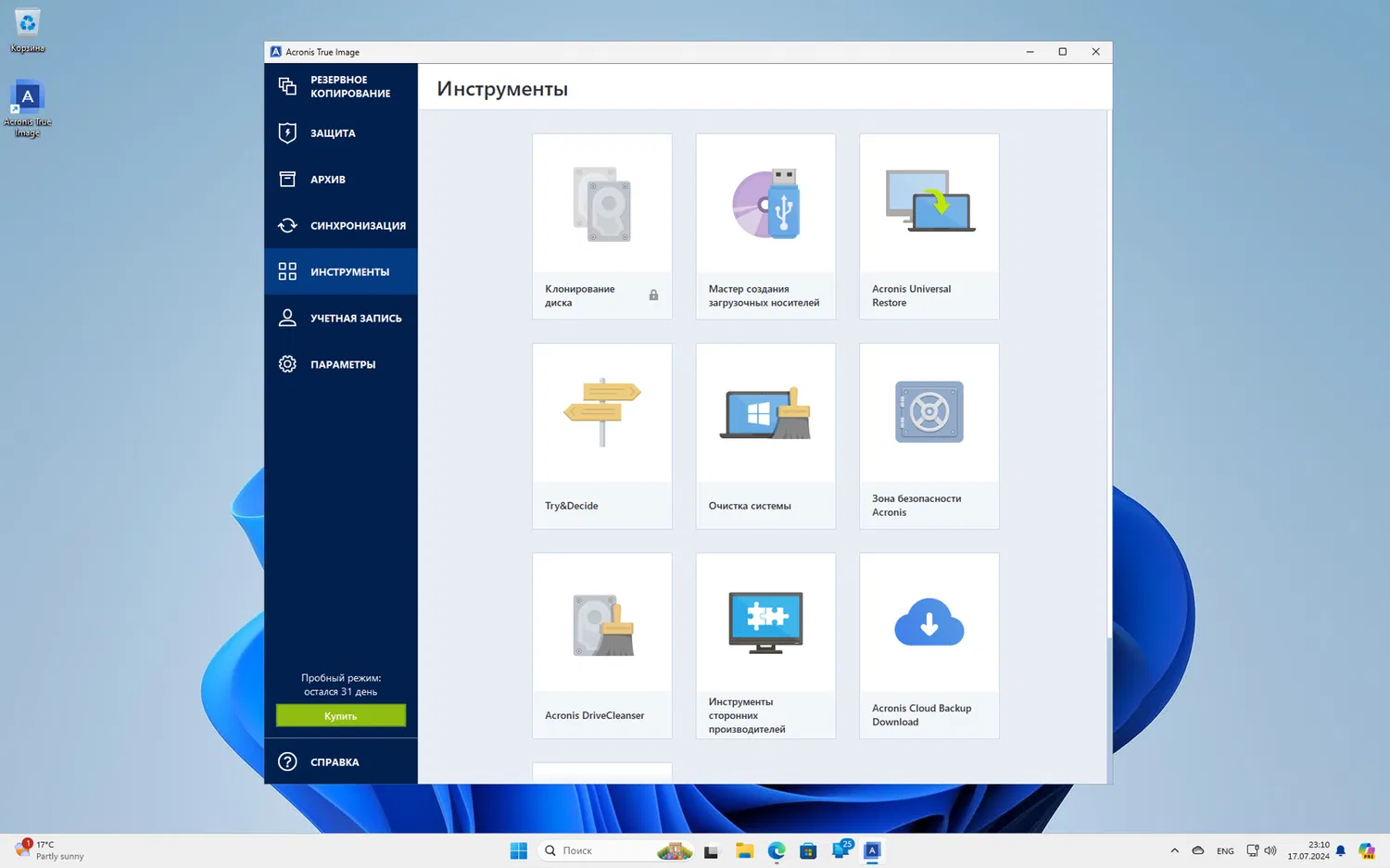The image size is (1390, 868).
Task: Open Зона безопасности Acronis tool
Action: tap(929, 436)
